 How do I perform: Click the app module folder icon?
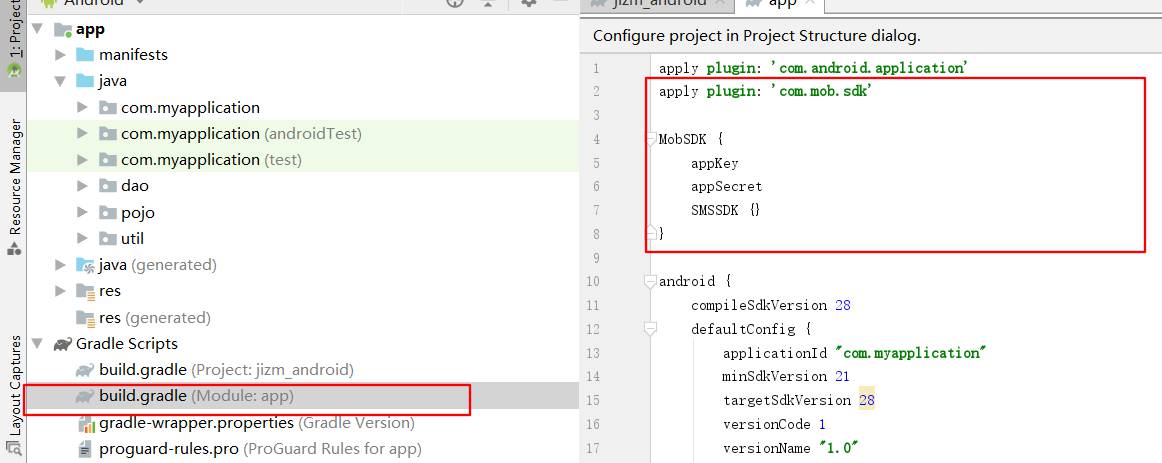tap(62, 30)
